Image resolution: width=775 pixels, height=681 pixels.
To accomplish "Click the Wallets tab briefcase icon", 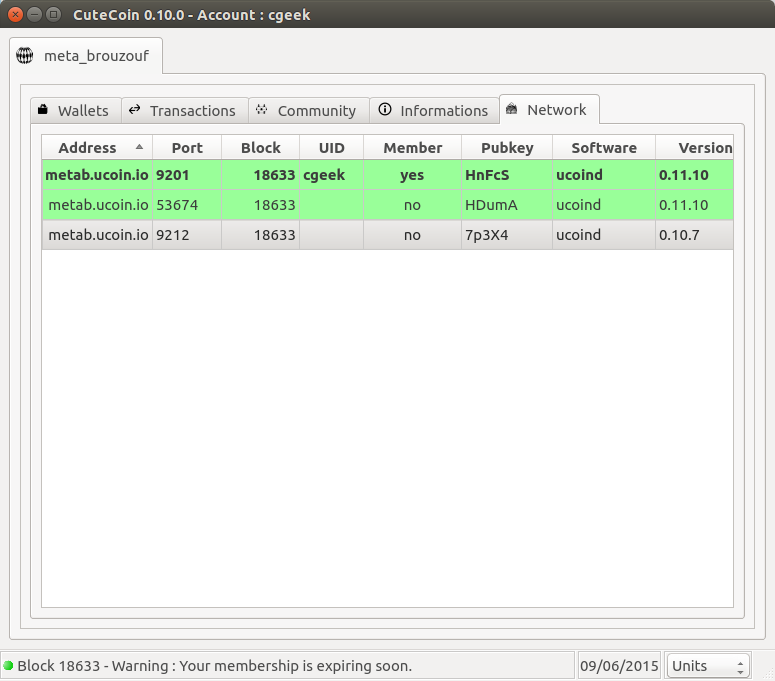I will 43,110.
